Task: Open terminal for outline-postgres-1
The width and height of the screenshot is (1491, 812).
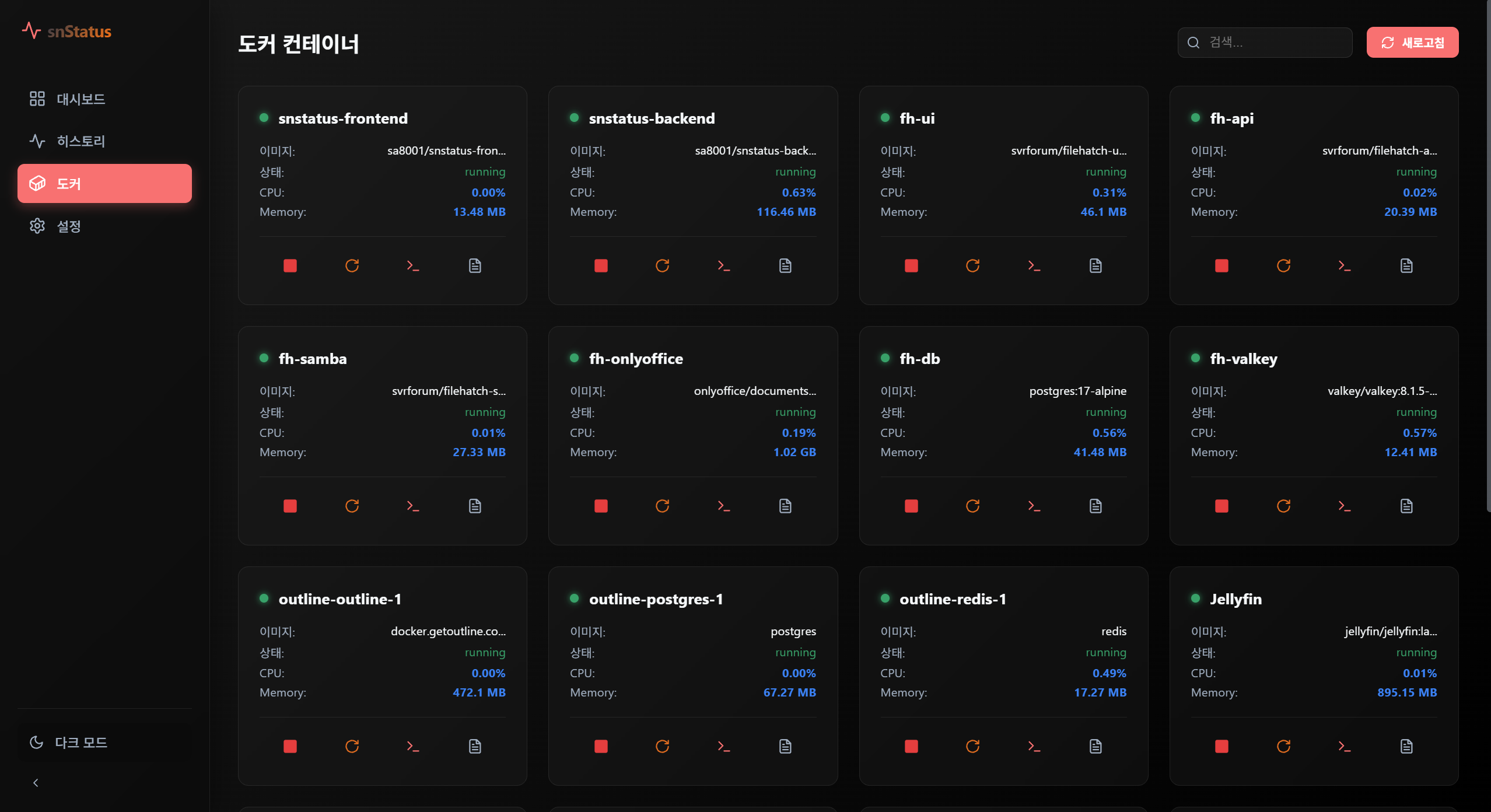Action: [x=724, y=747]
